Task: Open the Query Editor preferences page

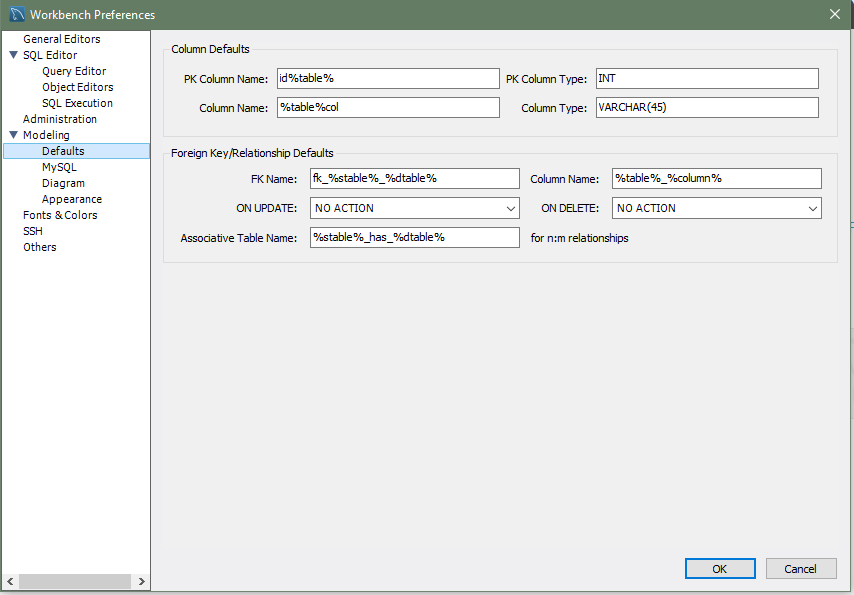Action: pos(74,71)
